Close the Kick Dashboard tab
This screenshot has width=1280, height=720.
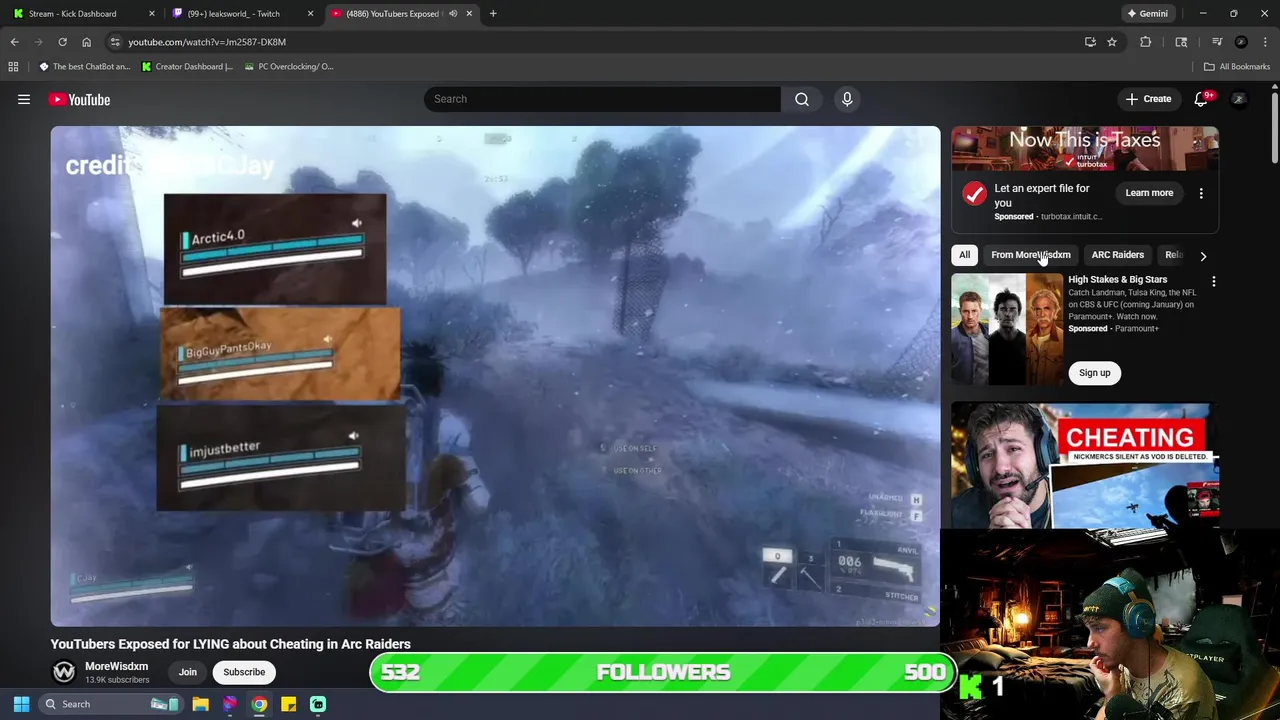152,14
